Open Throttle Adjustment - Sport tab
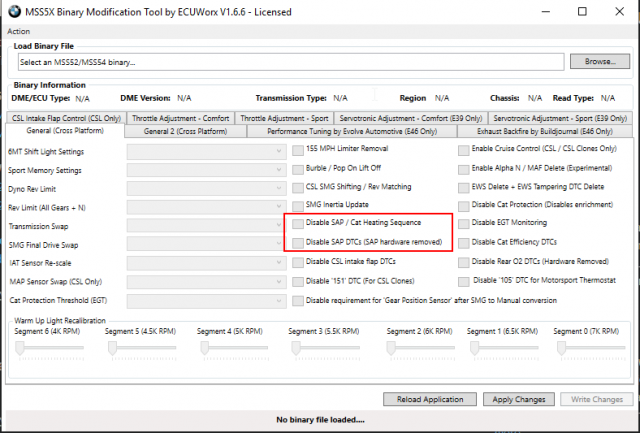 284,118
